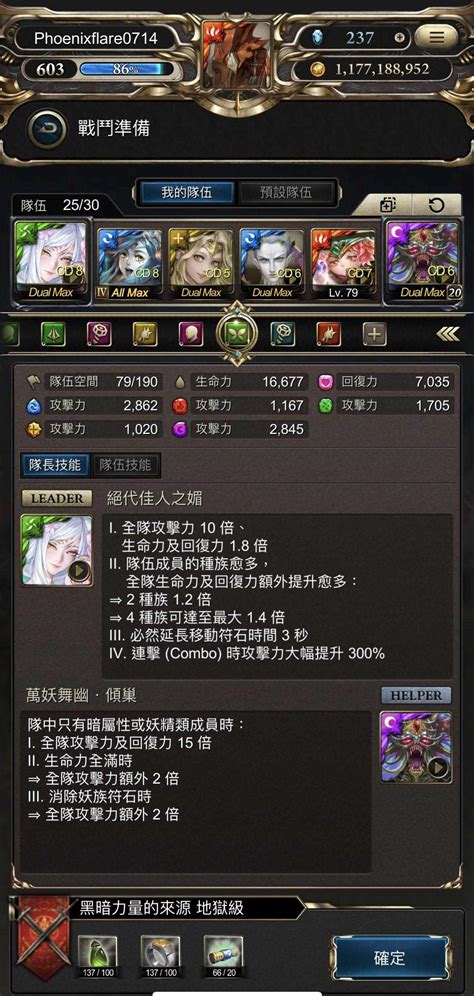This screenshot has width=474, height=996.
Task: Switch to 我的隊伍 tab
Action: (x=187, y=192)
